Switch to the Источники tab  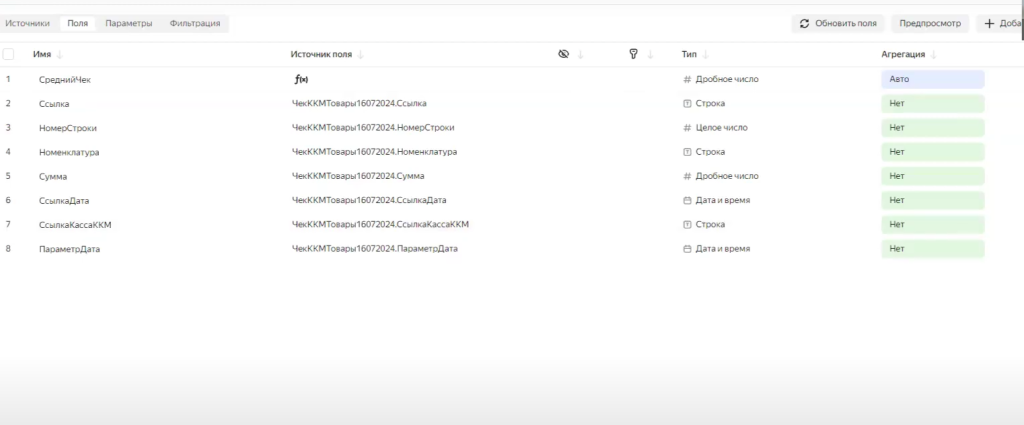[x=28, y=23]
